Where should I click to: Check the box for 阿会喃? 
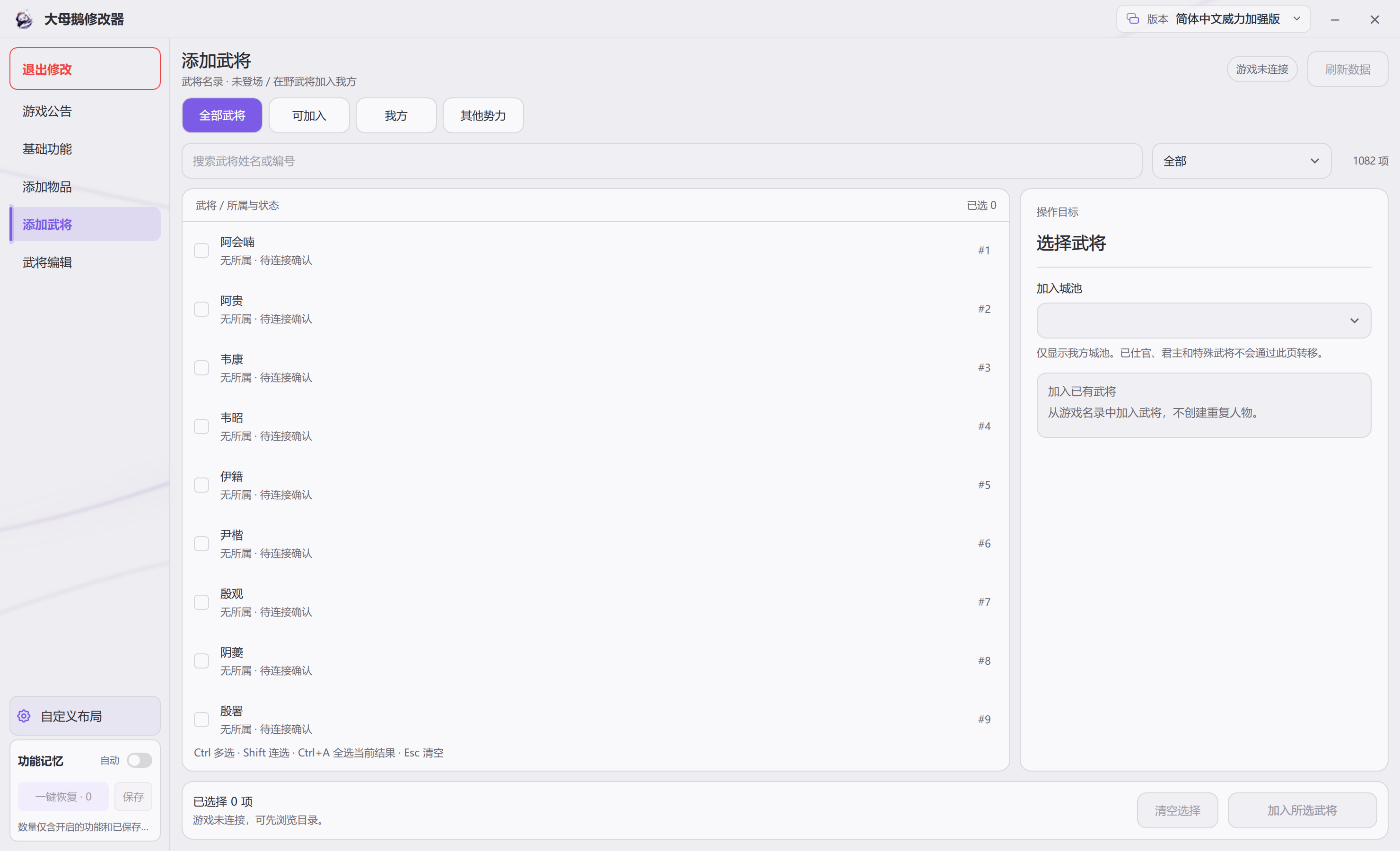(201, 251)
